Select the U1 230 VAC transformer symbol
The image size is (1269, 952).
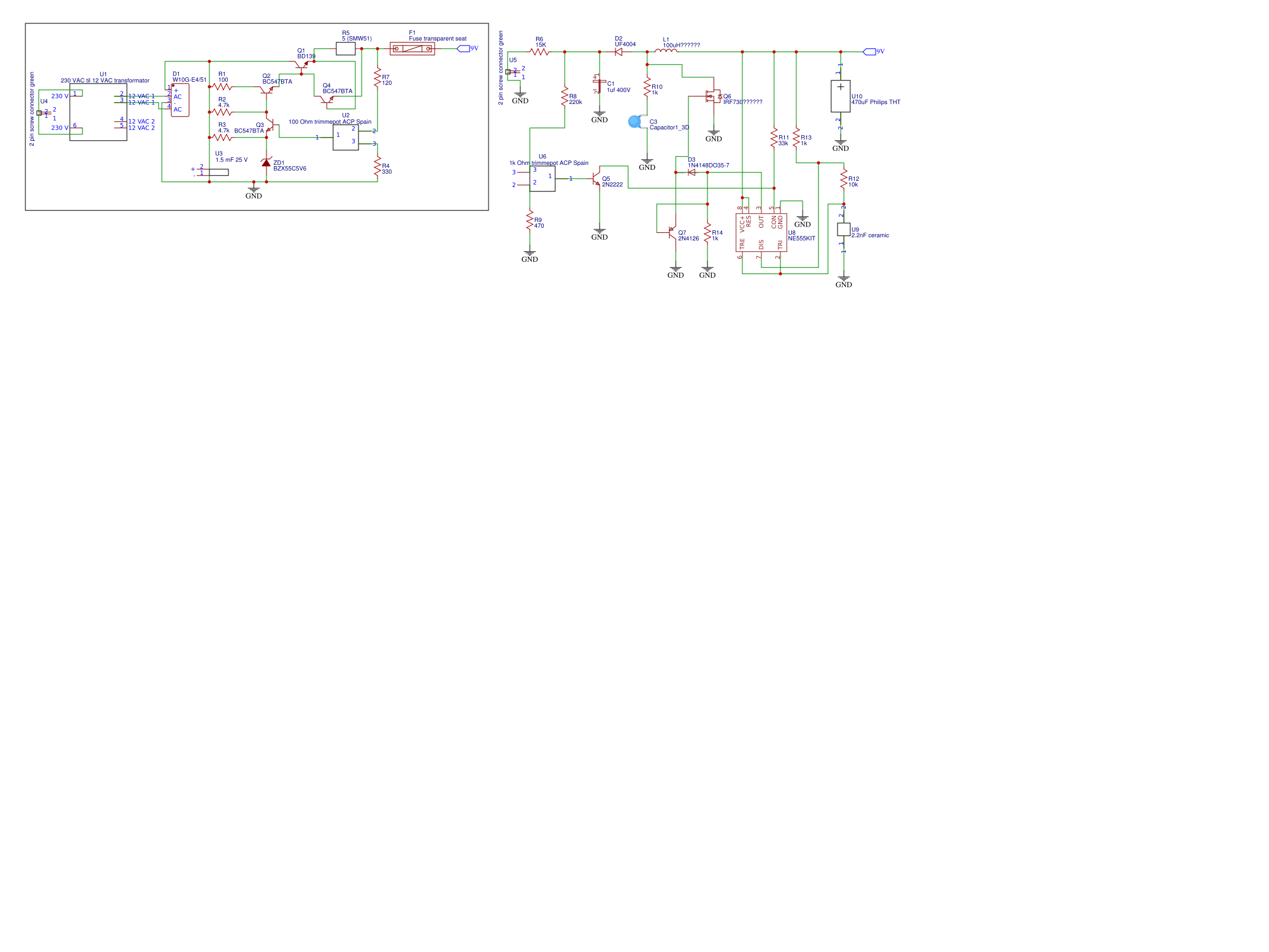[98, 112]
